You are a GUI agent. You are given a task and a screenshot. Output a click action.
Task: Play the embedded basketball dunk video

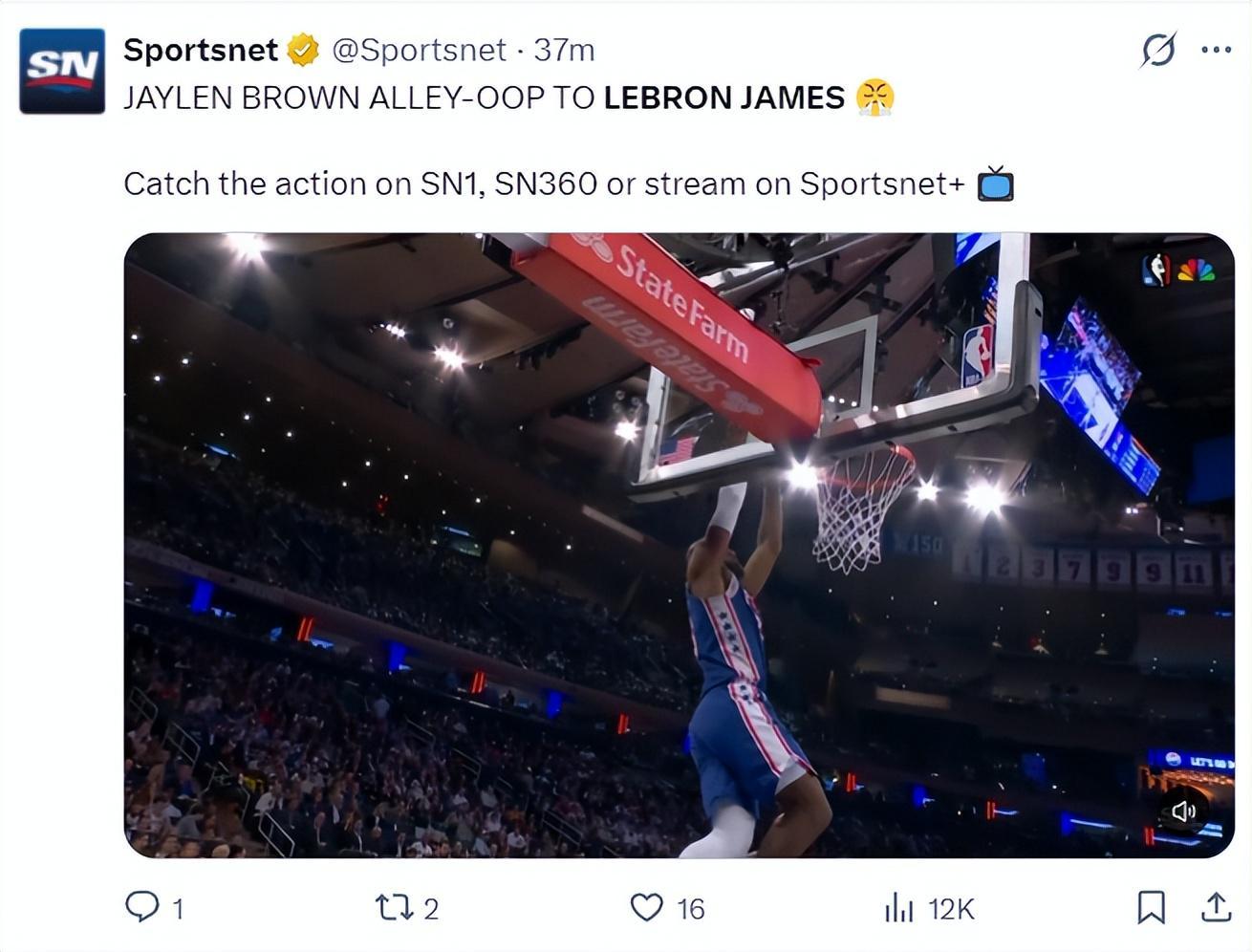[679, 545]
